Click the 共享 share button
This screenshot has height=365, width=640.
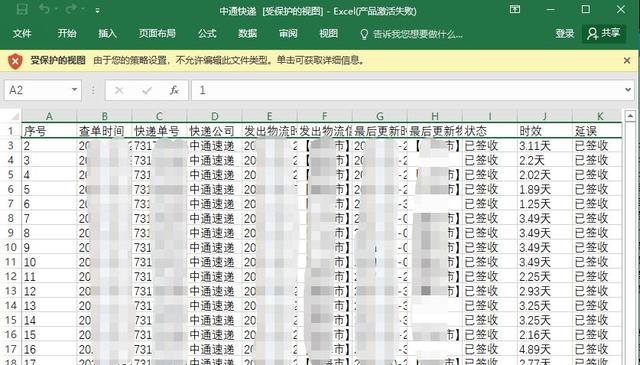pyautogui.click(x=604, y=33)
